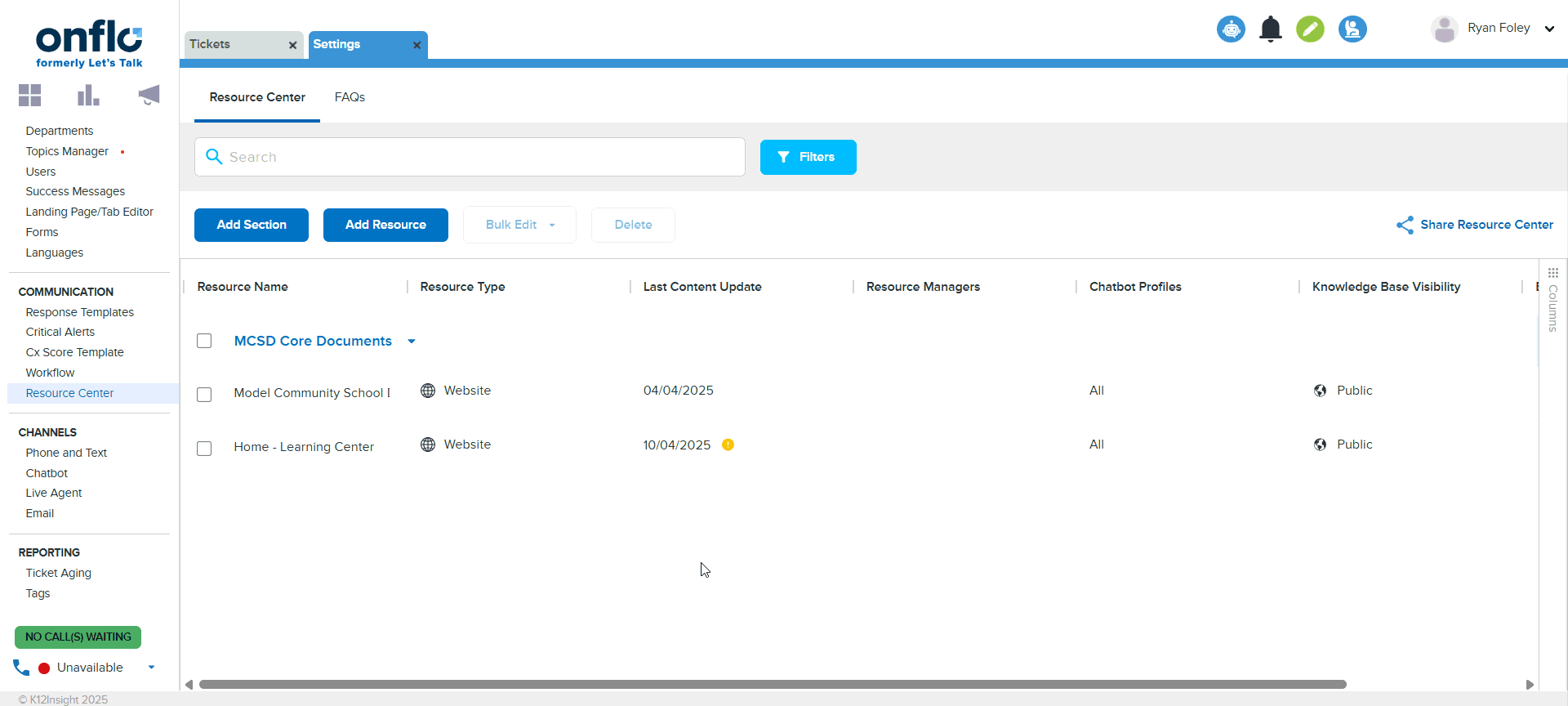Switch to the FAQs tab
Viewport: 1568px width, 706px height.
[x=350, y=97]
